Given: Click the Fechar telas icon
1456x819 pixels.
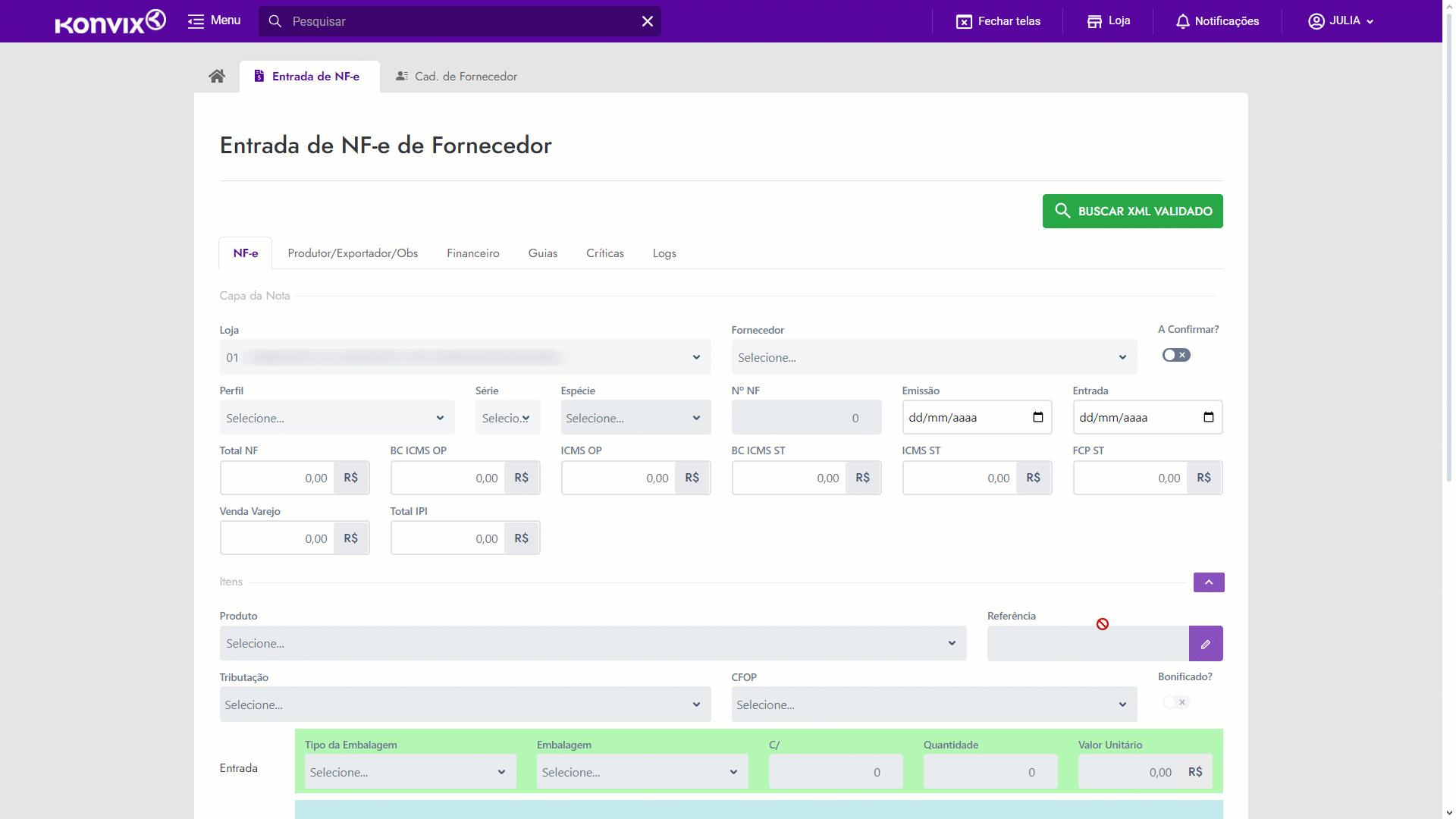Looking at the screenshot, I should click(964, 21).
